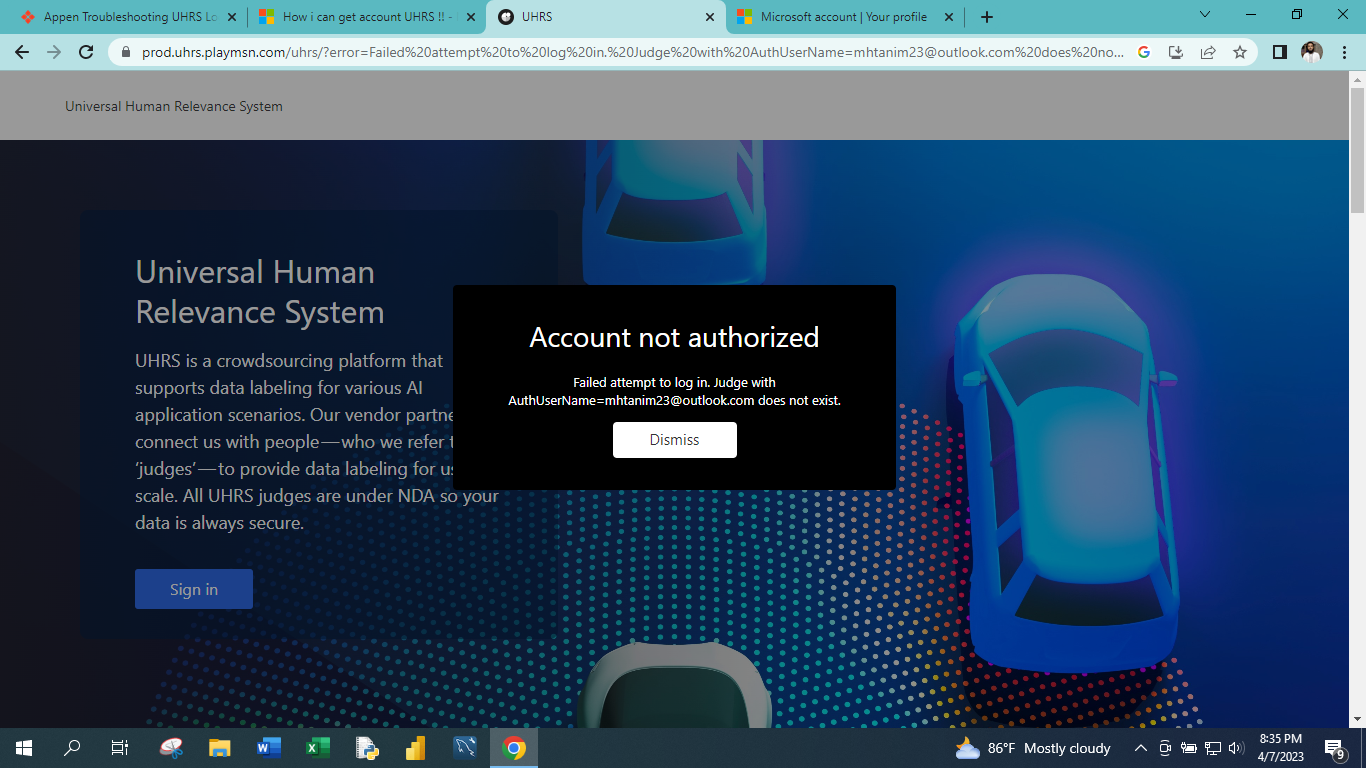Open Power BI from taskbar
This screenshot has height=768, width=1366.
[x=416, y=748]
